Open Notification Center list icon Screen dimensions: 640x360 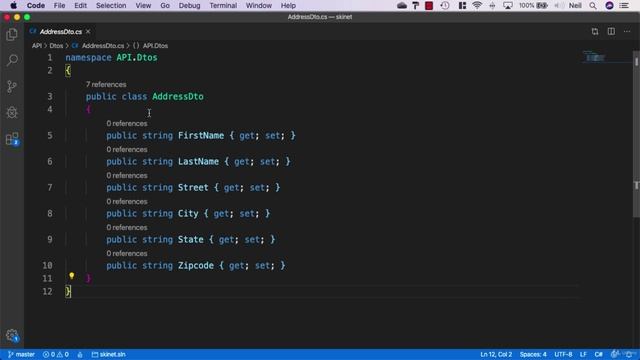pos(624,5)
